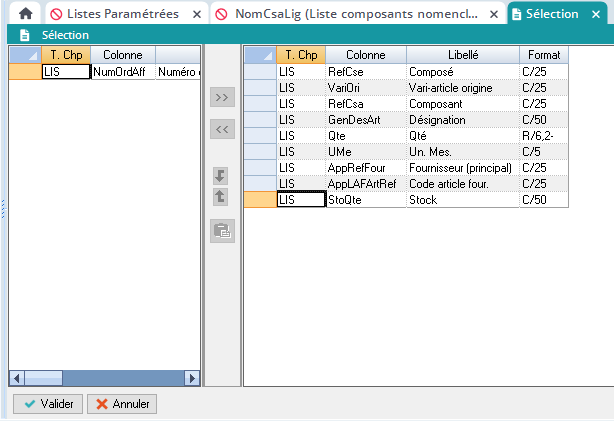Close the NomCsaLig tab
Viewport: 614px width, 421px height.
493,14
